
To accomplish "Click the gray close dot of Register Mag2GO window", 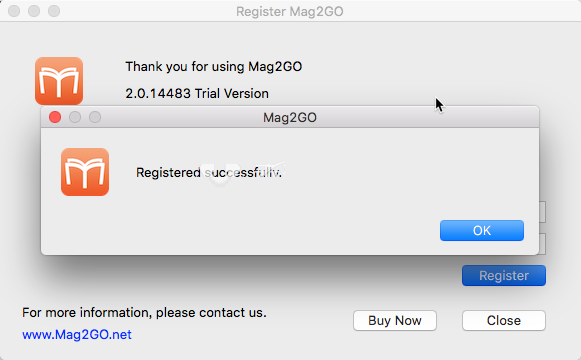I will click(x=14, y=11).
